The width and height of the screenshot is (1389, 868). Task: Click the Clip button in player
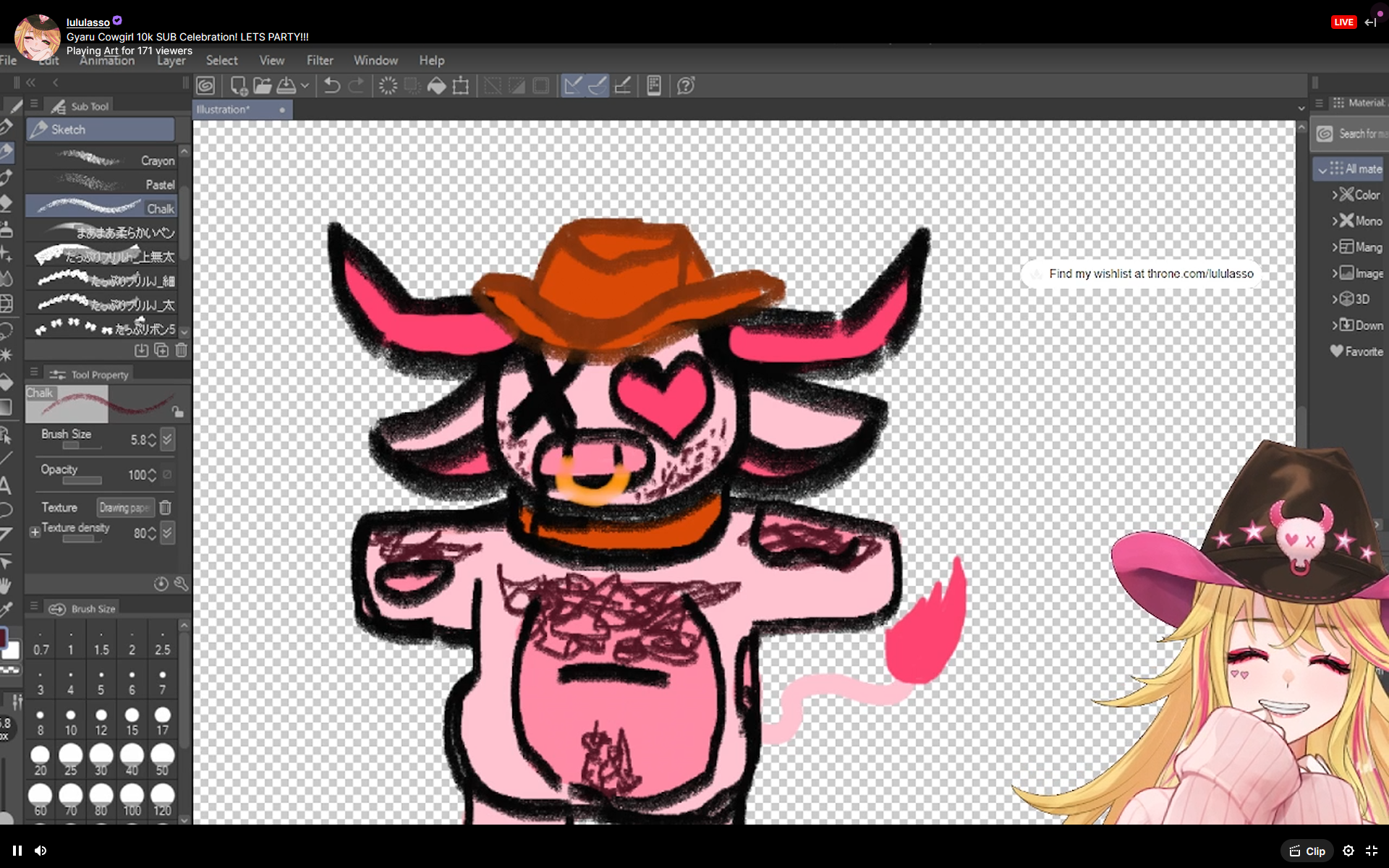[x=1307, y=851]
